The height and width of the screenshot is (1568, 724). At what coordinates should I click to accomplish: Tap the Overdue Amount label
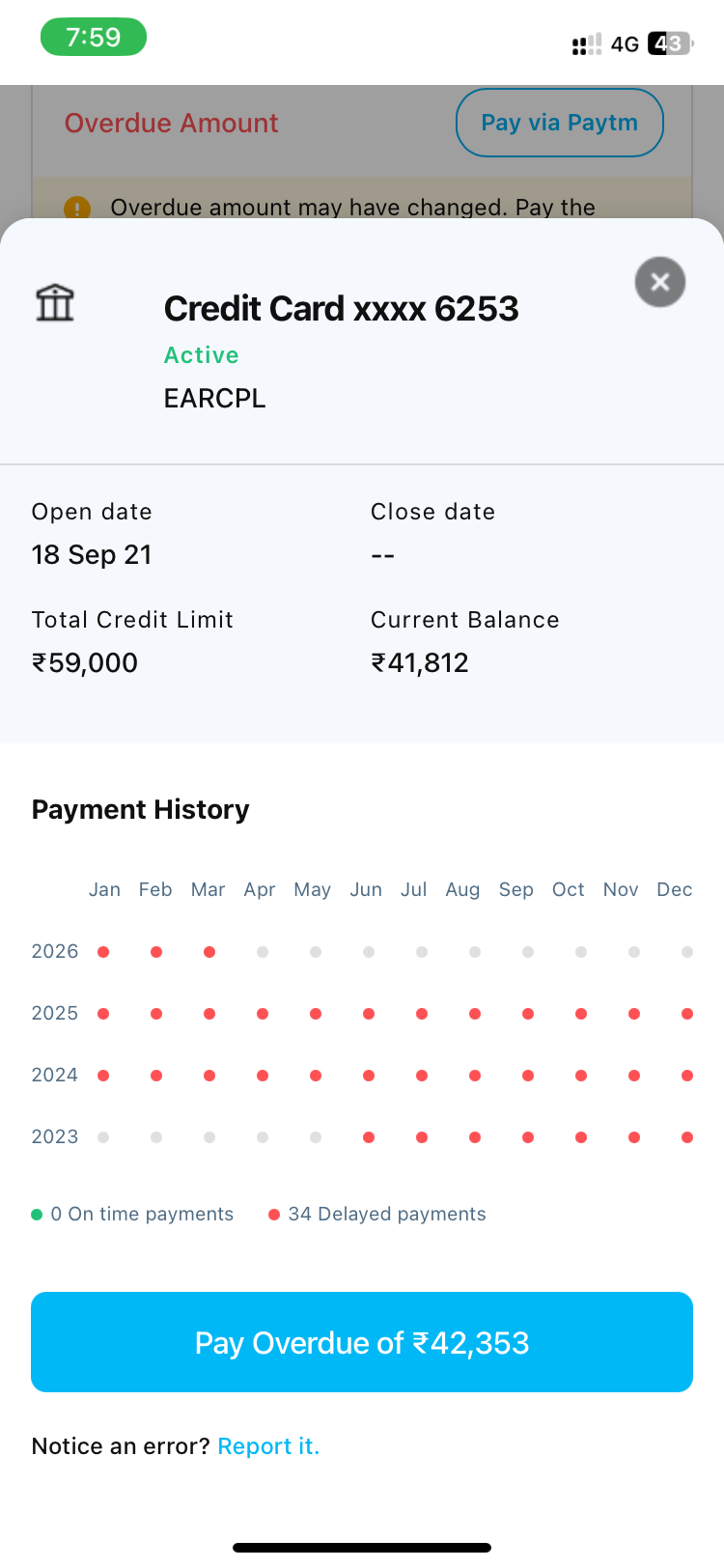(171, 124)
